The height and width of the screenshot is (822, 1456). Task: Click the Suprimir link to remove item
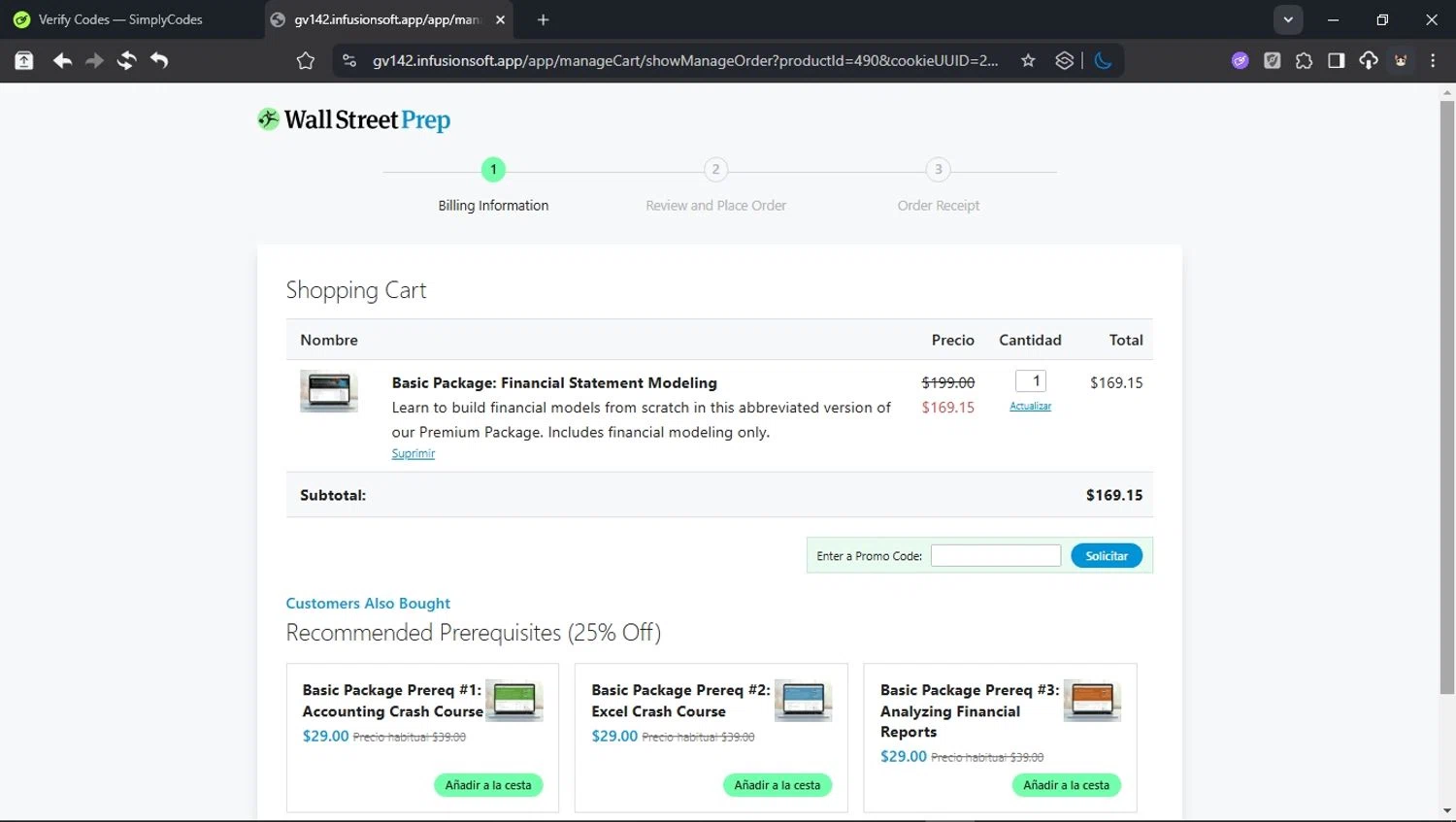pyautogui.click(x=414, y=453)
